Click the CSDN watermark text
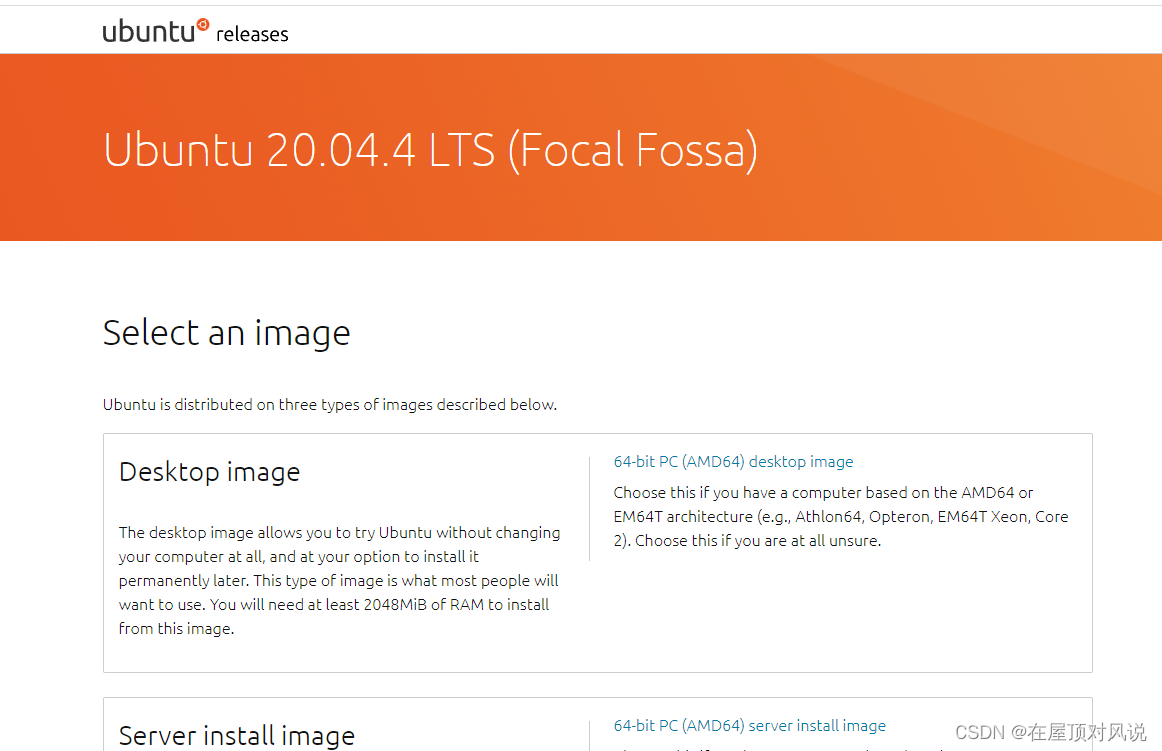Image resolution: width=1162 pixels, height=751 pixels. pyautogui.click(x=1050, y=732)
